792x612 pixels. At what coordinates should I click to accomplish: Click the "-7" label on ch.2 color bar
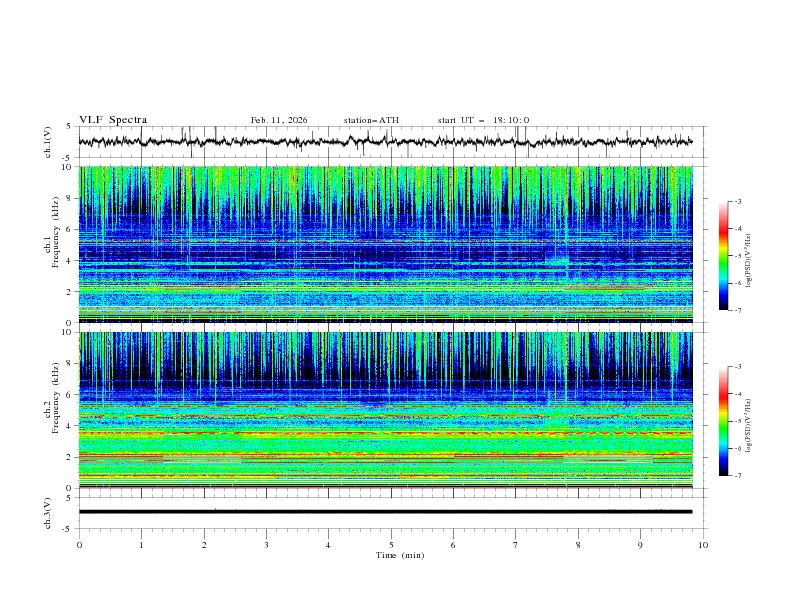point(738,476)
